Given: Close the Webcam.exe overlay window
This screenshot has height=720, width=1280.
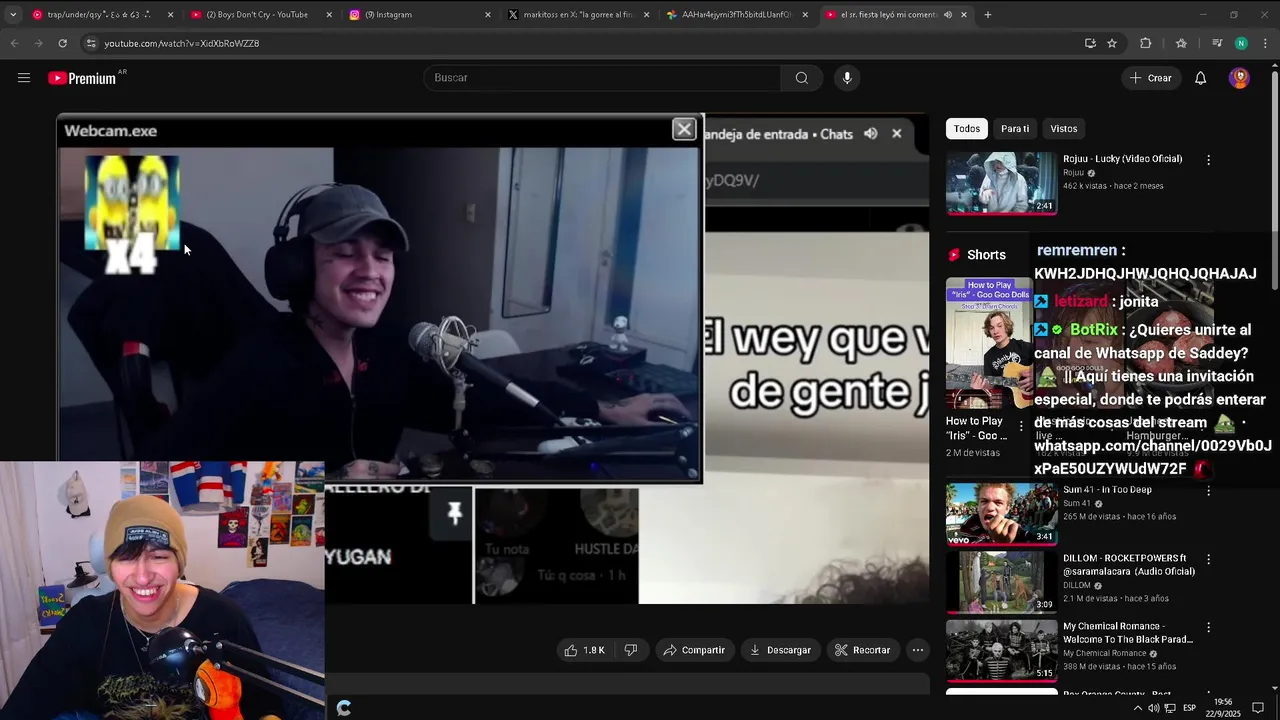Looking at the screenshot, I should [x=684, y=129].
